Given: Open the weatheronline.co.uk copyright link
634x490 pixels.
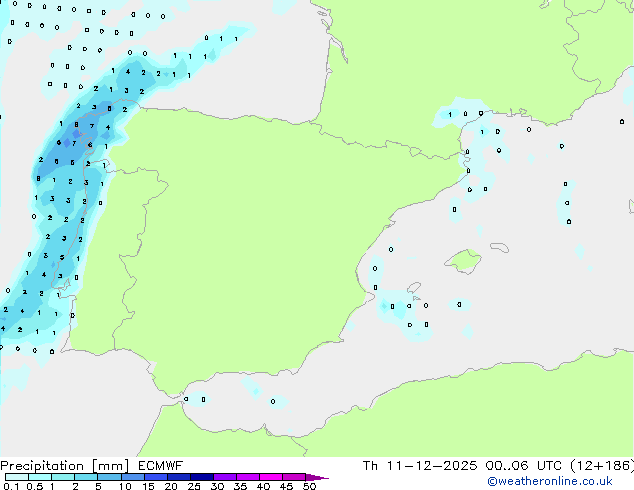Looking at the screenshot, I should pos(550,481).
